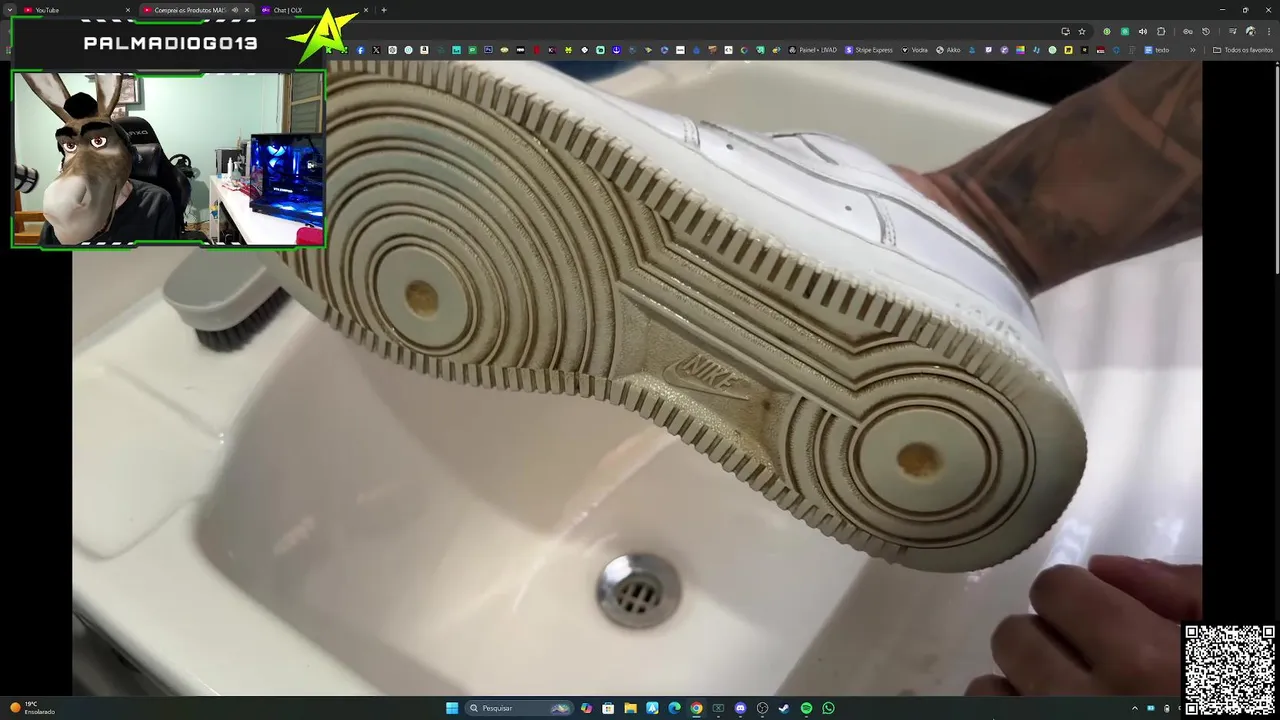Open WhatsApp from taskbar
Viewport: 1280px width, 720px height.
(828, 708)
